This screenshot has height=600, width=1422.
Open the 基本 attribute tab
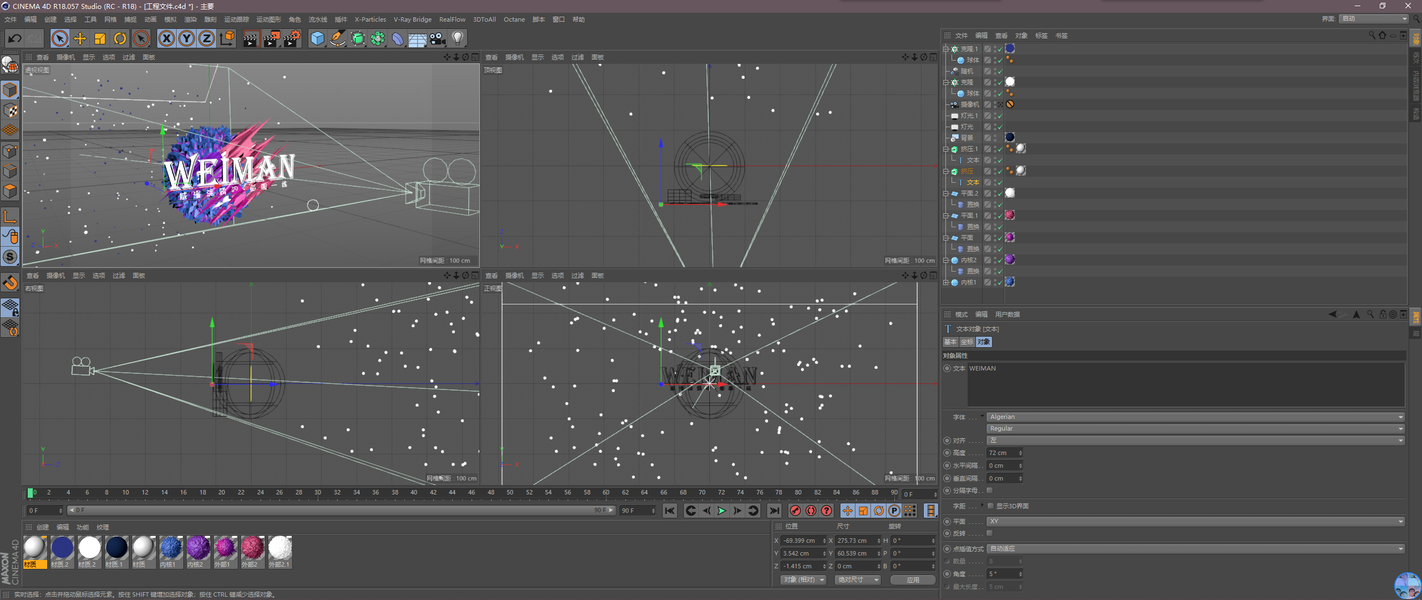(951, 342)
